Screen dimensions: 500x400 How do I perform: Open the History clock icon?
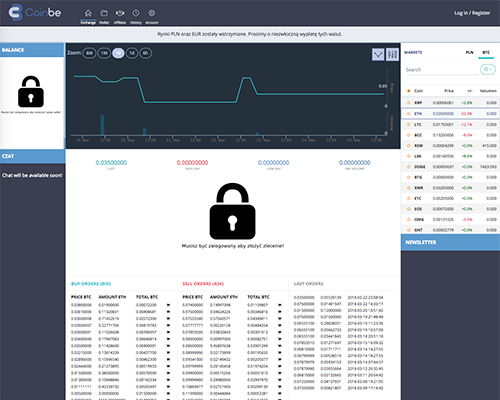click(136, 13)
